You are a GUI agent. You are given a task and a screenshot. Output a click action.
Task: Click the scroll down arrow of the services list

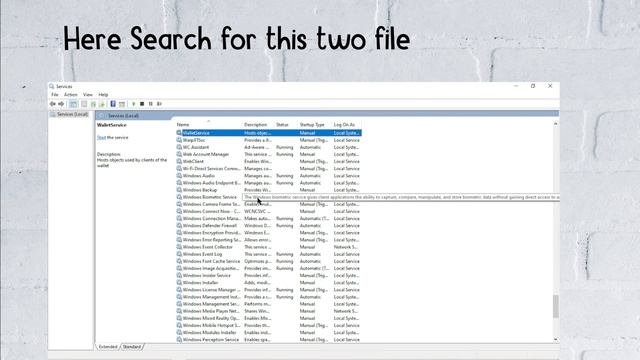tap(556, 339)
